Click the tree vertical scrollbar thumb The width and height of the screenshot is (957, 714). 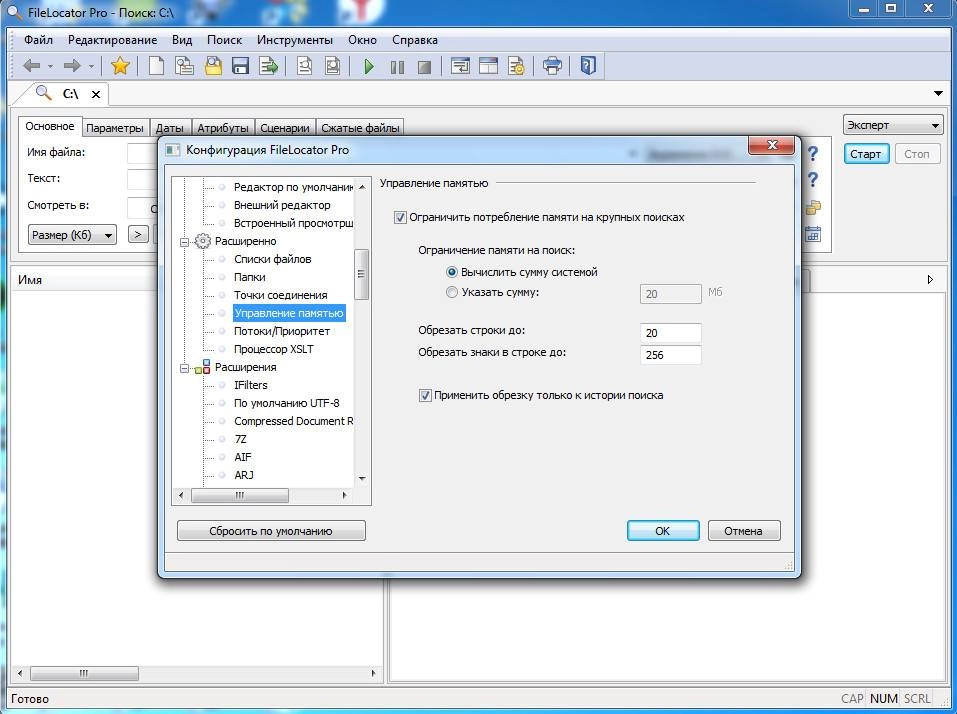click(x=361, y=274)
